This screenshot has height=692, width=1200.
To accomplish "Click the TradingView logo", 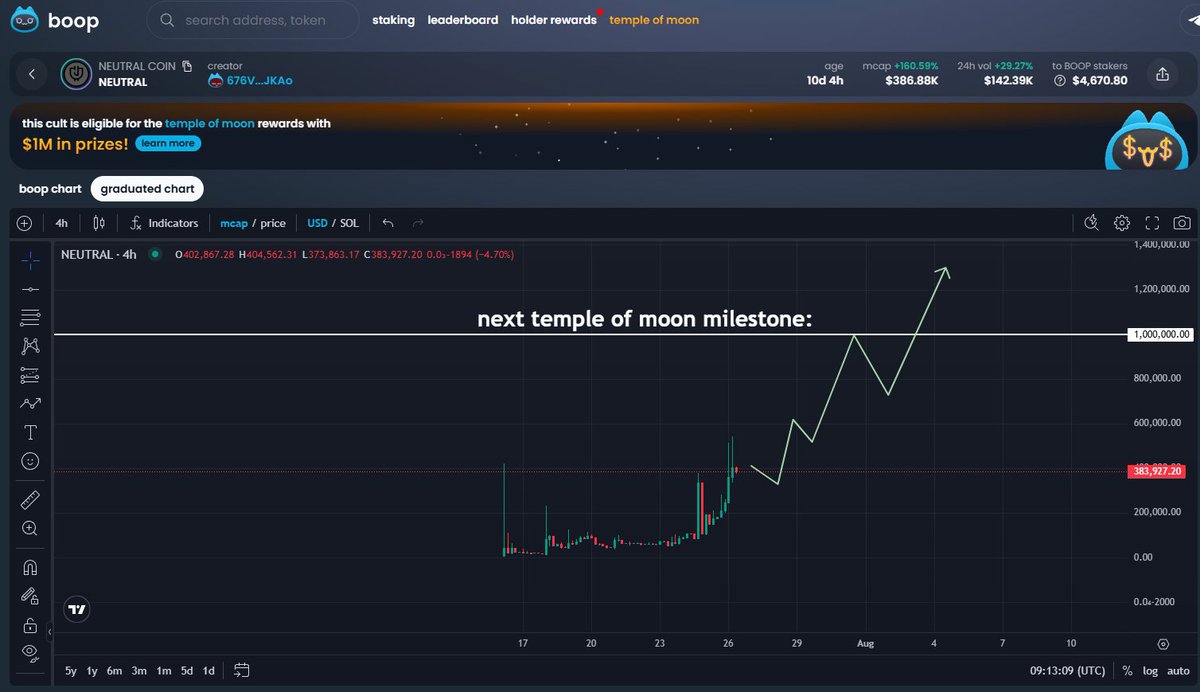I will point(77,608).
